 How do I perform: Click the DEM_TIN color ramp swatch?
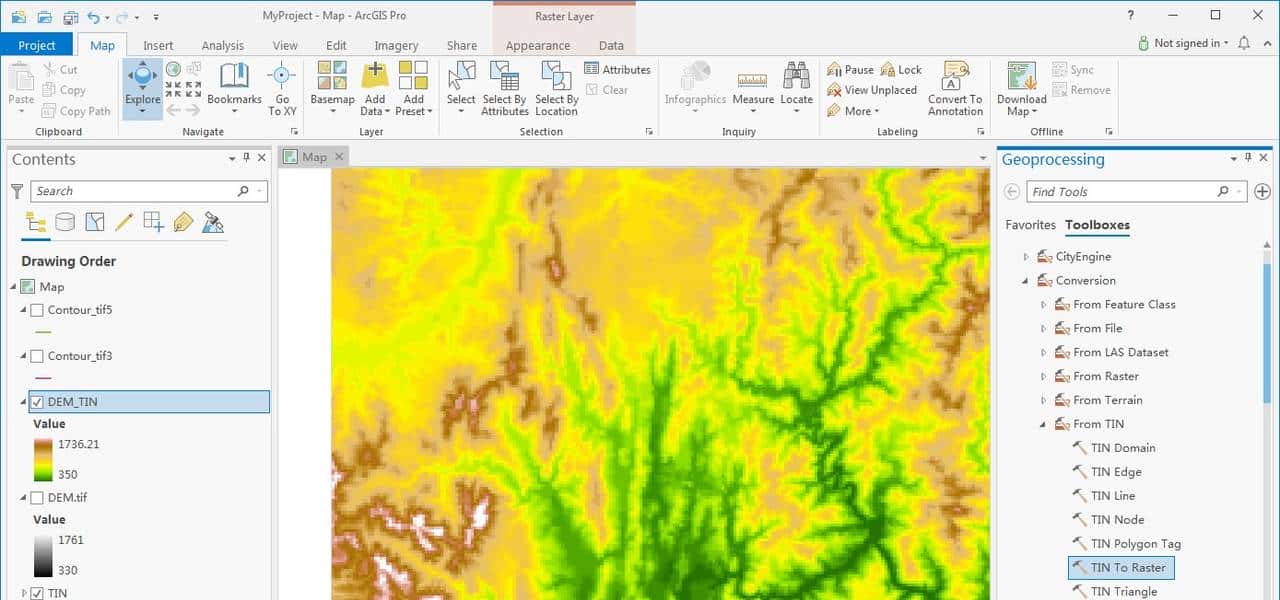tap(41, 460)
